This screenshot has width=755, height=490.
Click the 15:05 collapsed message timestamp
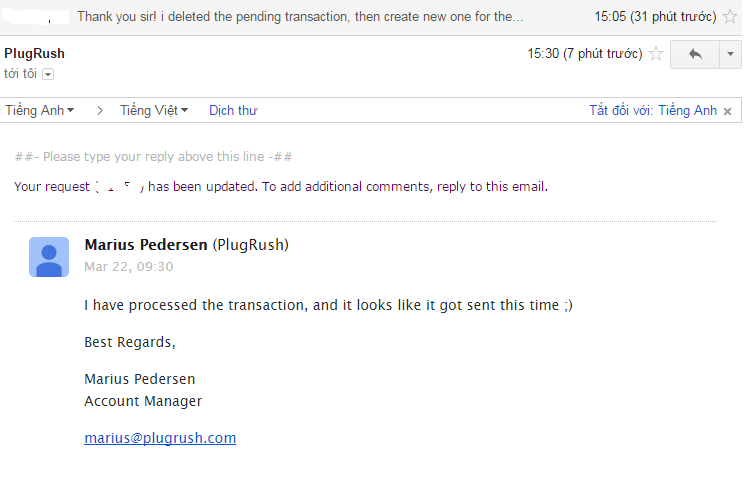tap(655, 17)
